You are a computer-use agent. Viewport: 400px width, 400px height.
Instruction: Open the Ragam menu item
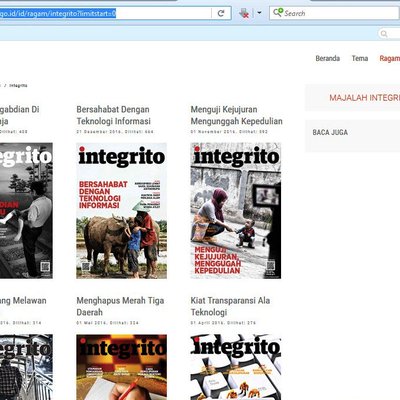[390, 58]
